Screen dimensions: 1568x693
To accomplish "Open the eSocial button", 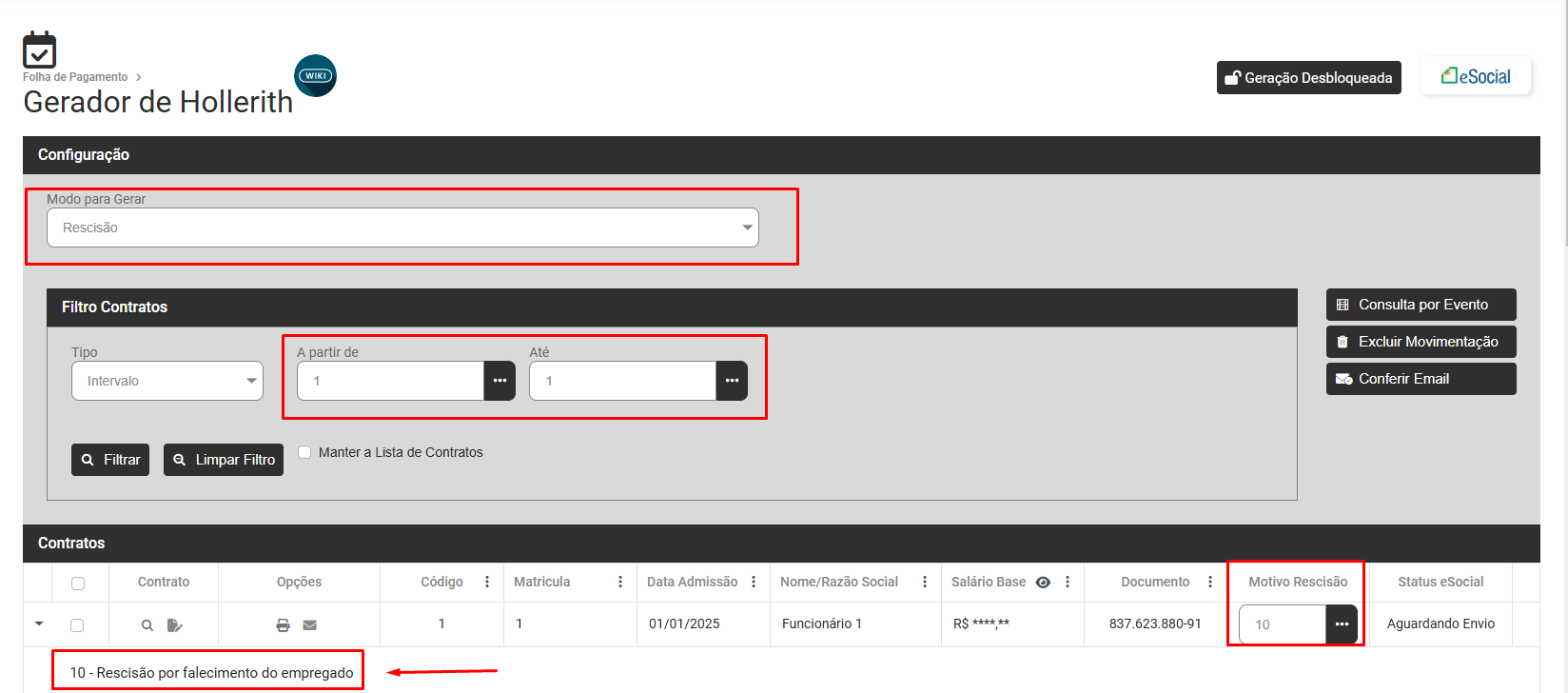I will coord(1476,76).
